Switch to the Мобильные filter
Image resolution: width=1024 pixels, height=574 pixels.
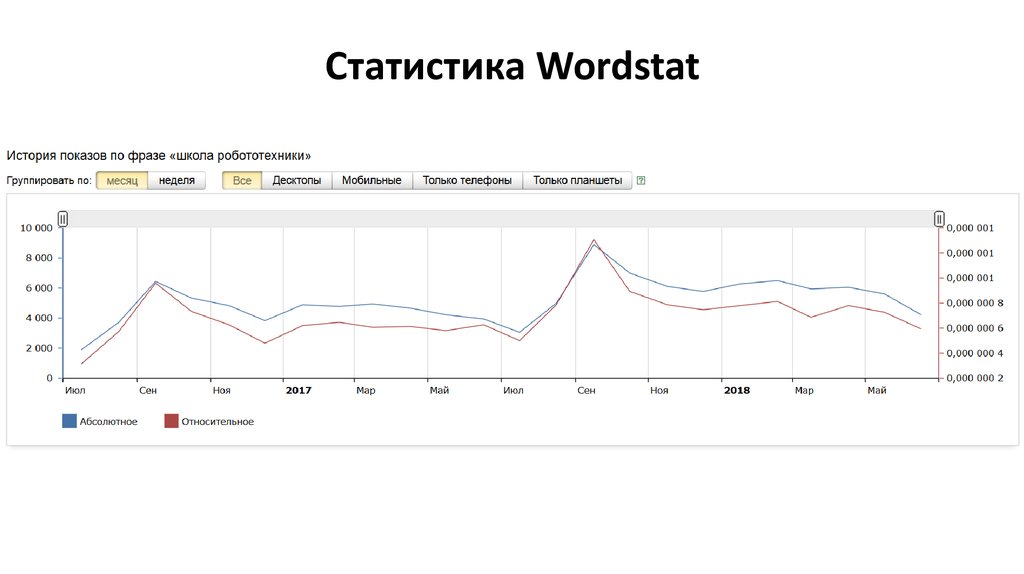[x=372, y=180]
